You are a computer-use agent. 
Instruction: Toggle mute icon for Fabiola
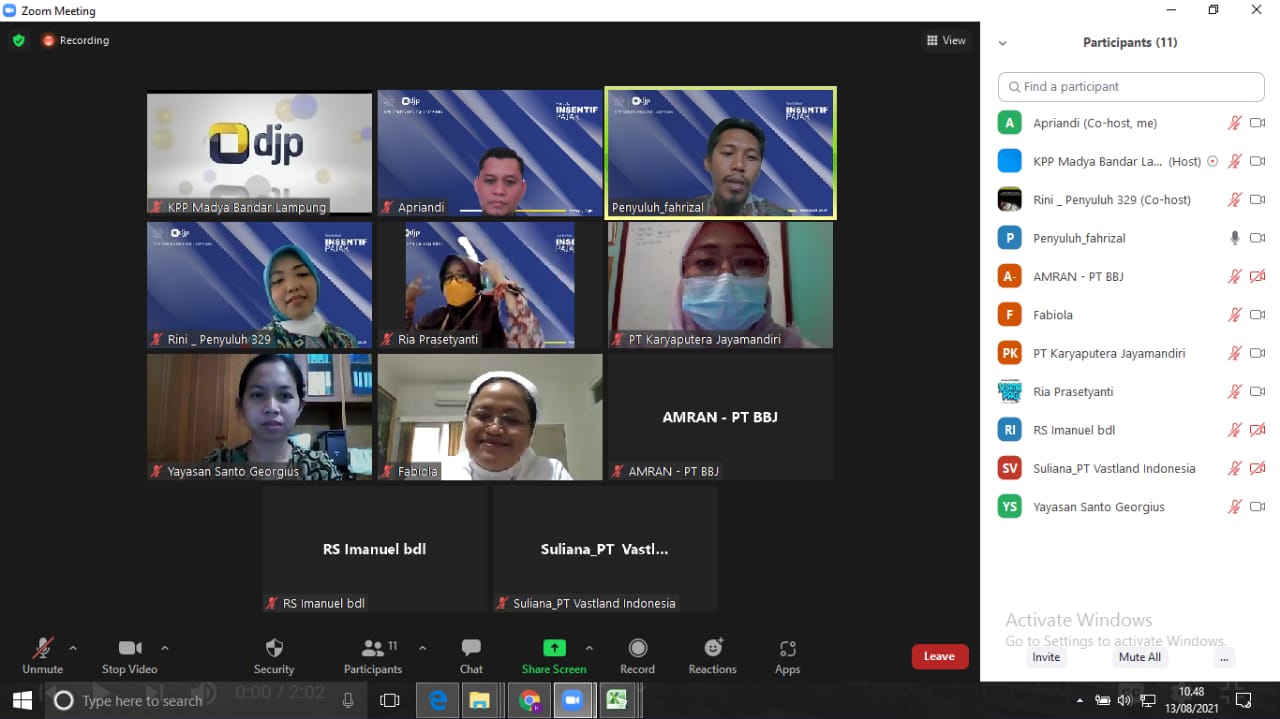point(1235,315)
